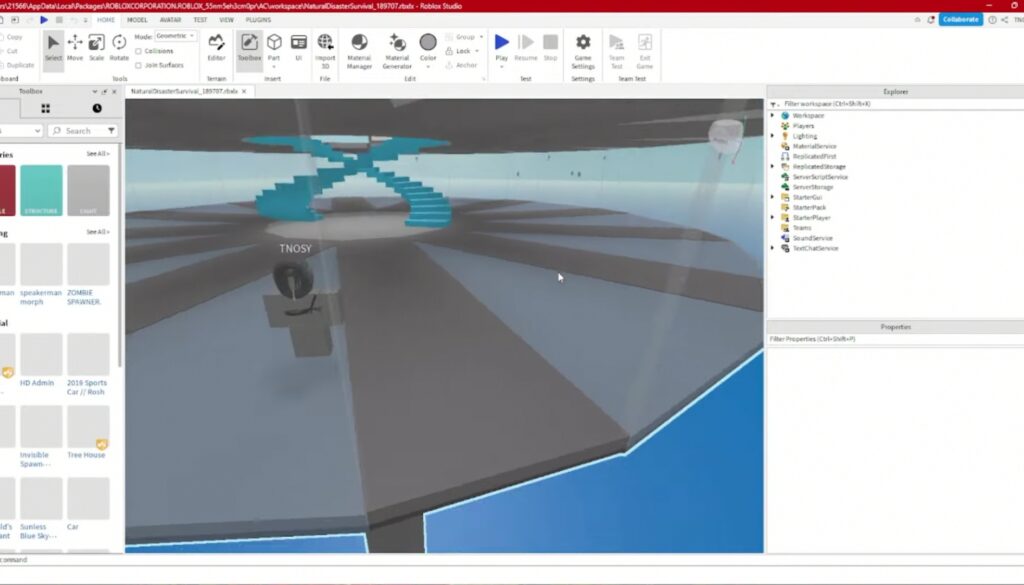Open Game Settings
This screenshot has height=585, width=1024.
[583, 50]
